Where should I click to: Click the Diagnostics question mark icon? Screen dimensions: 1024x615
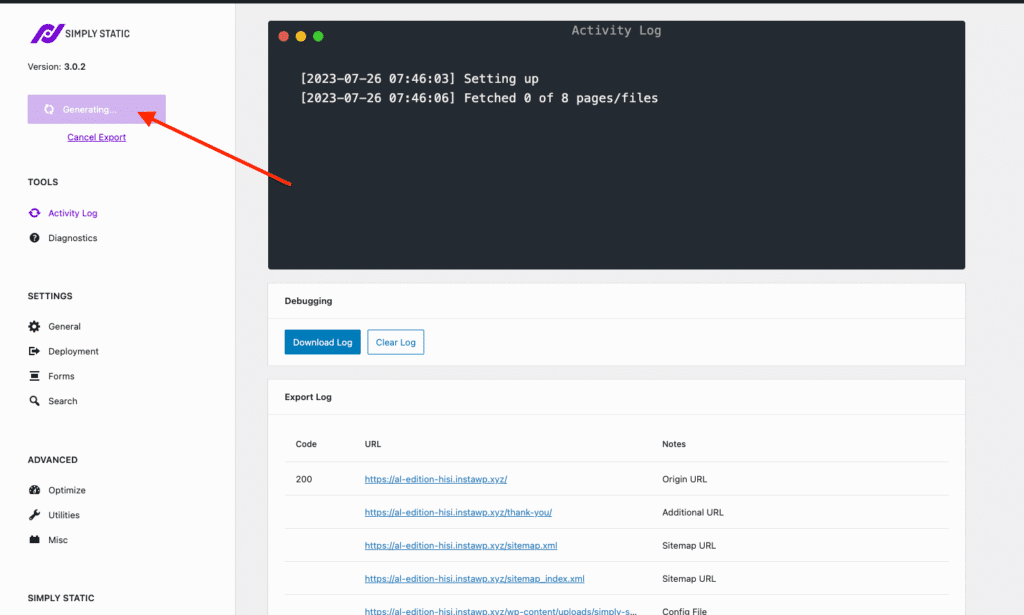(x=33, y=238)
